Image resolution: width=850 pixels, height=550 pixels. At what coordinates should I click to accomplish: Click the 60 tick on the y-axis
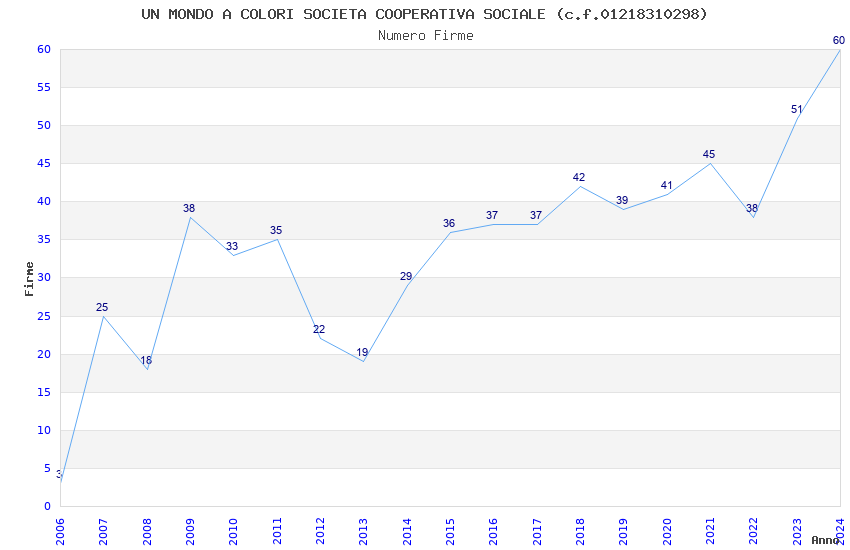pos(44,49)
